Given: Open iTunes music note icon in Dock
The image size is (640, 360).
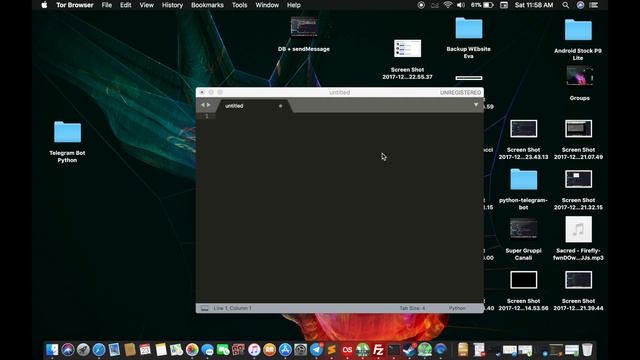Looking at the screenshot, I should click(254, 350).
